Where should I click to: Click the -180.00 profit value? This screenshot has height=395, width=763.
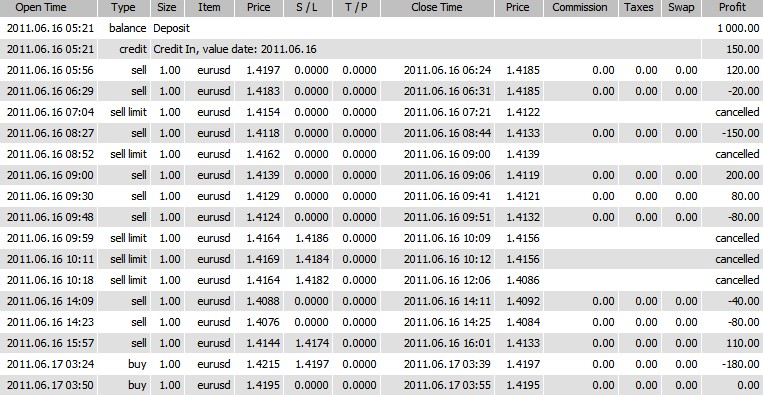pos(741,363)
